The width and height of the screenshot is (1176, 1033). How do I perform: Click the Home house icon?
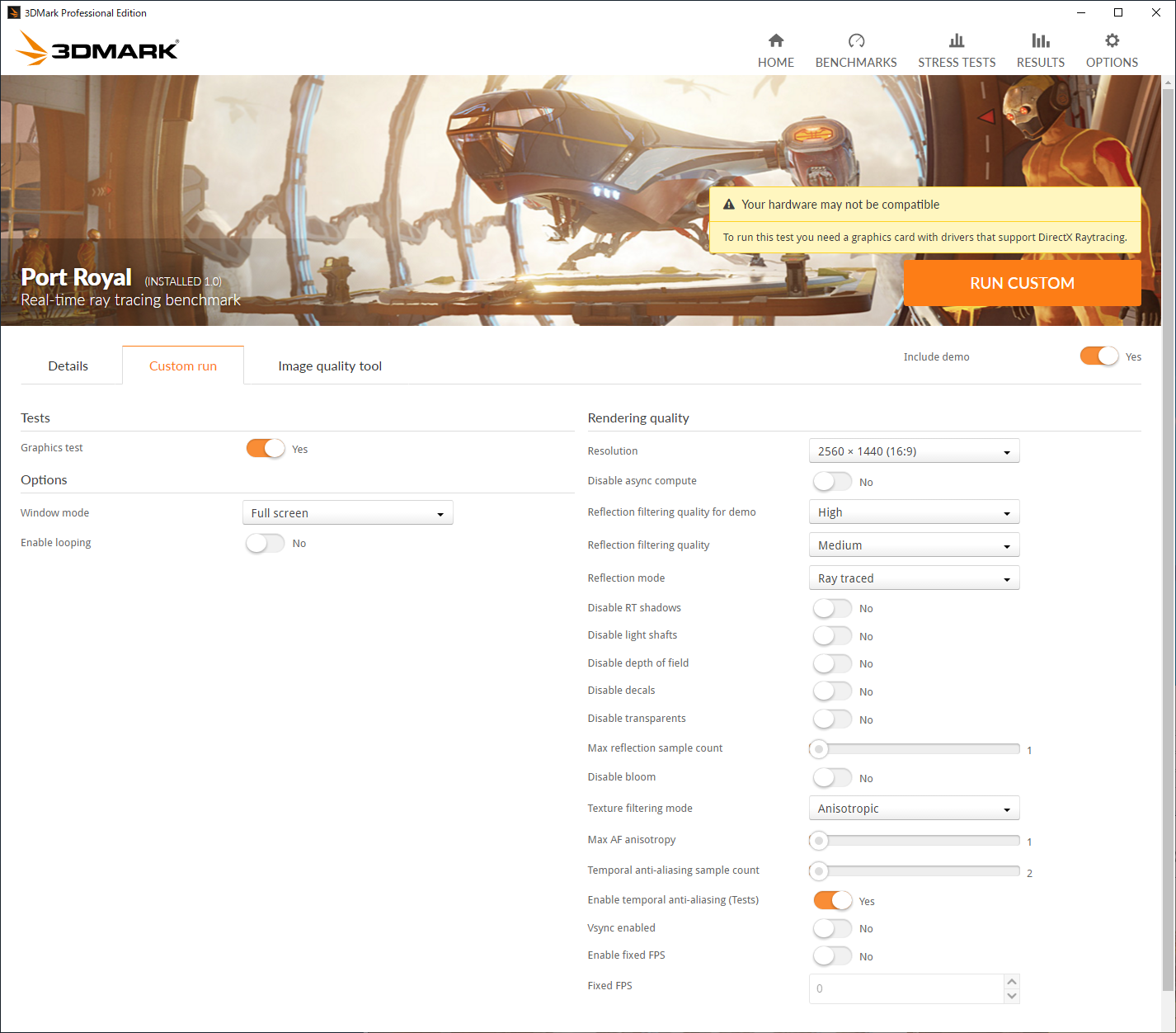pos(776,40)
